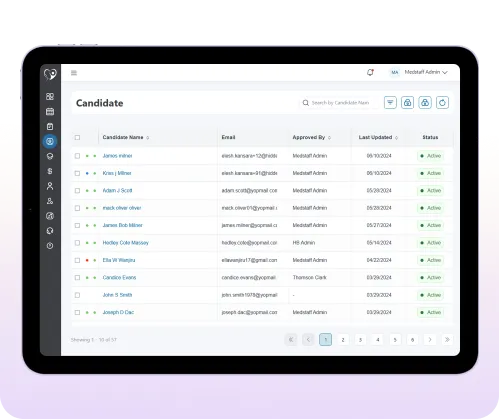Image resolution: width=499 pixels, height=419 pixels.
Task: Go to next page arrow
Action: (x=430, y=340)
